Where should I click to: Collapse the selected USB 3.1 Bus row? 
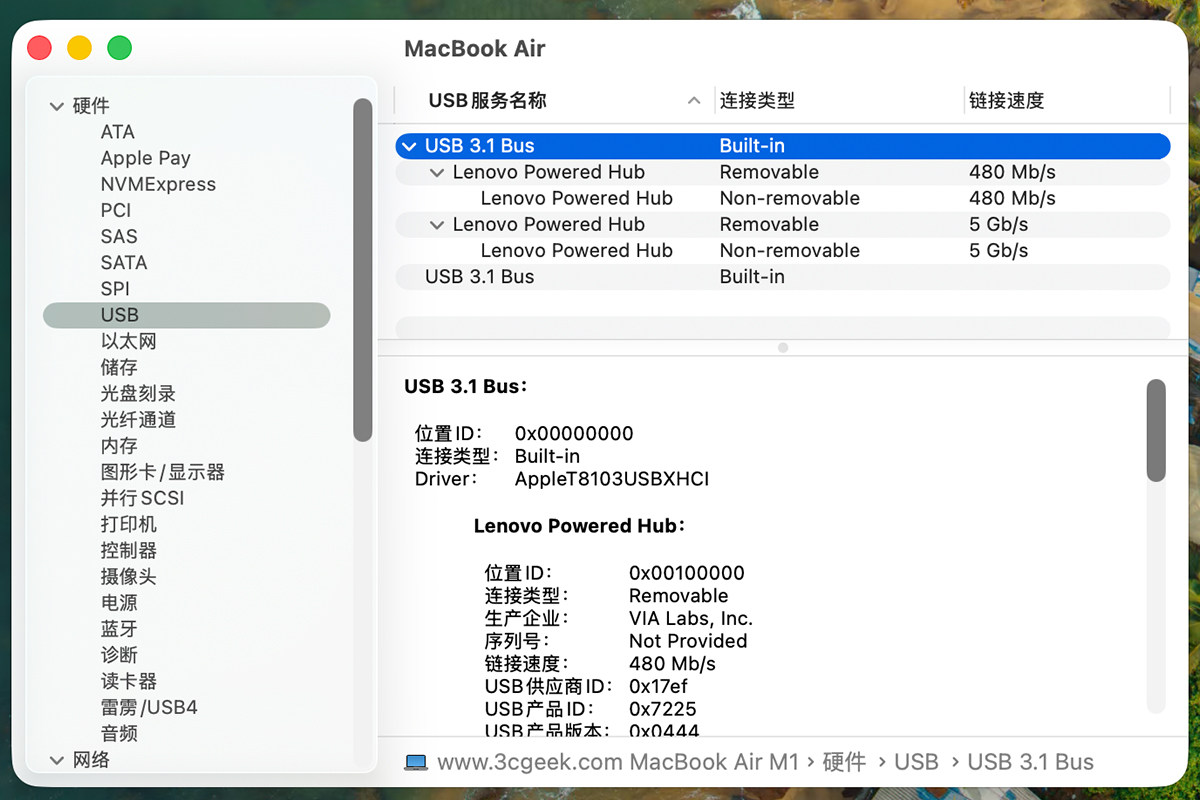pos(408,146)
